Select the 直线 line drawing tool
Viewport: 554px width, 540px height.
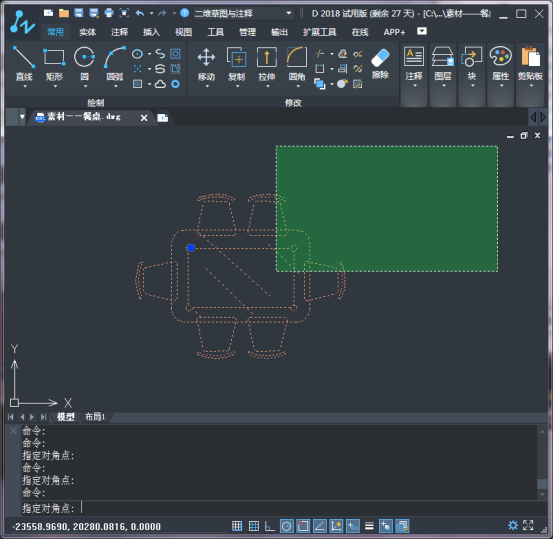(x=24, y=66)
